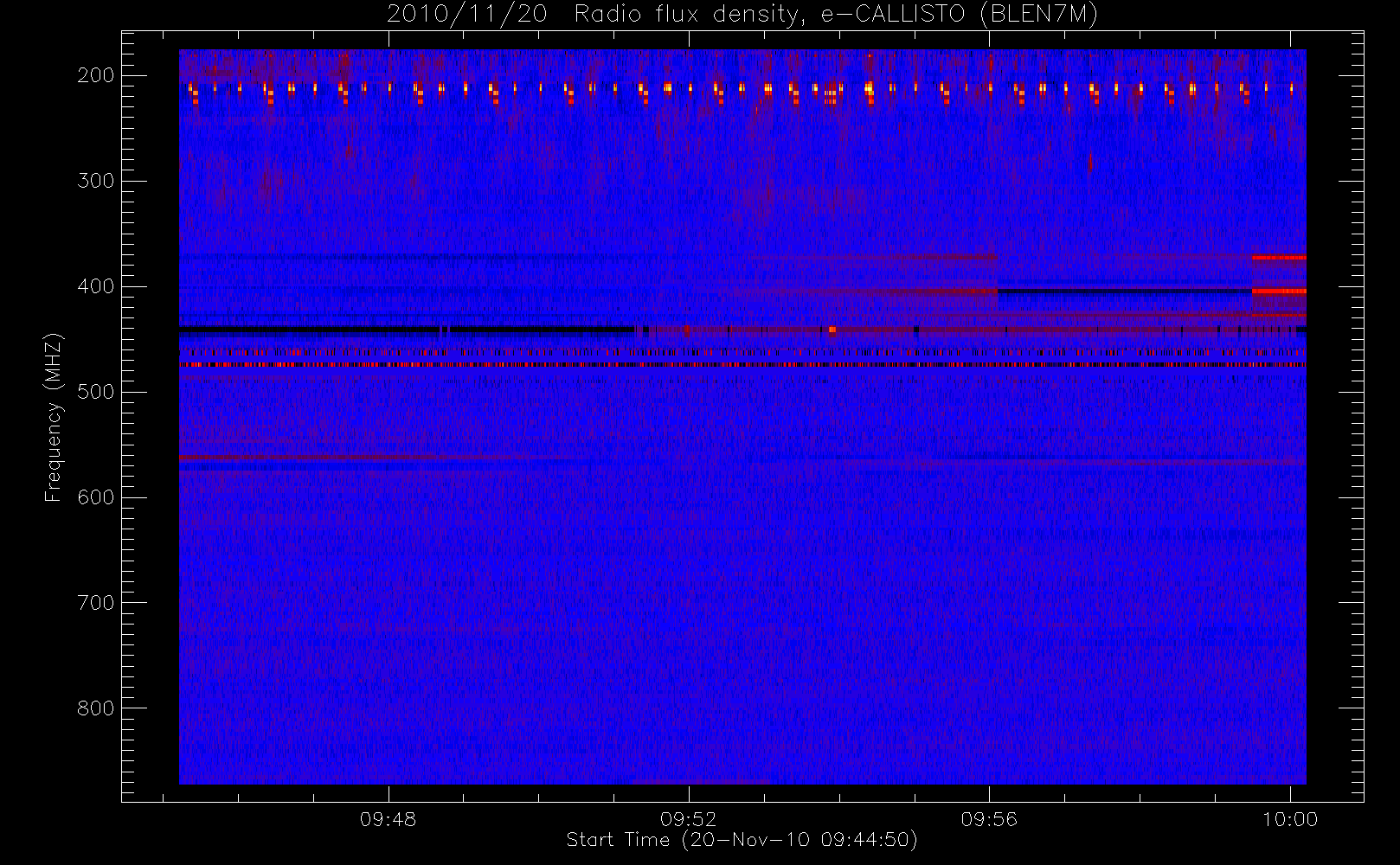Click the 600 frequency tick label
The image size is (1400, 865).
(96, 497)
